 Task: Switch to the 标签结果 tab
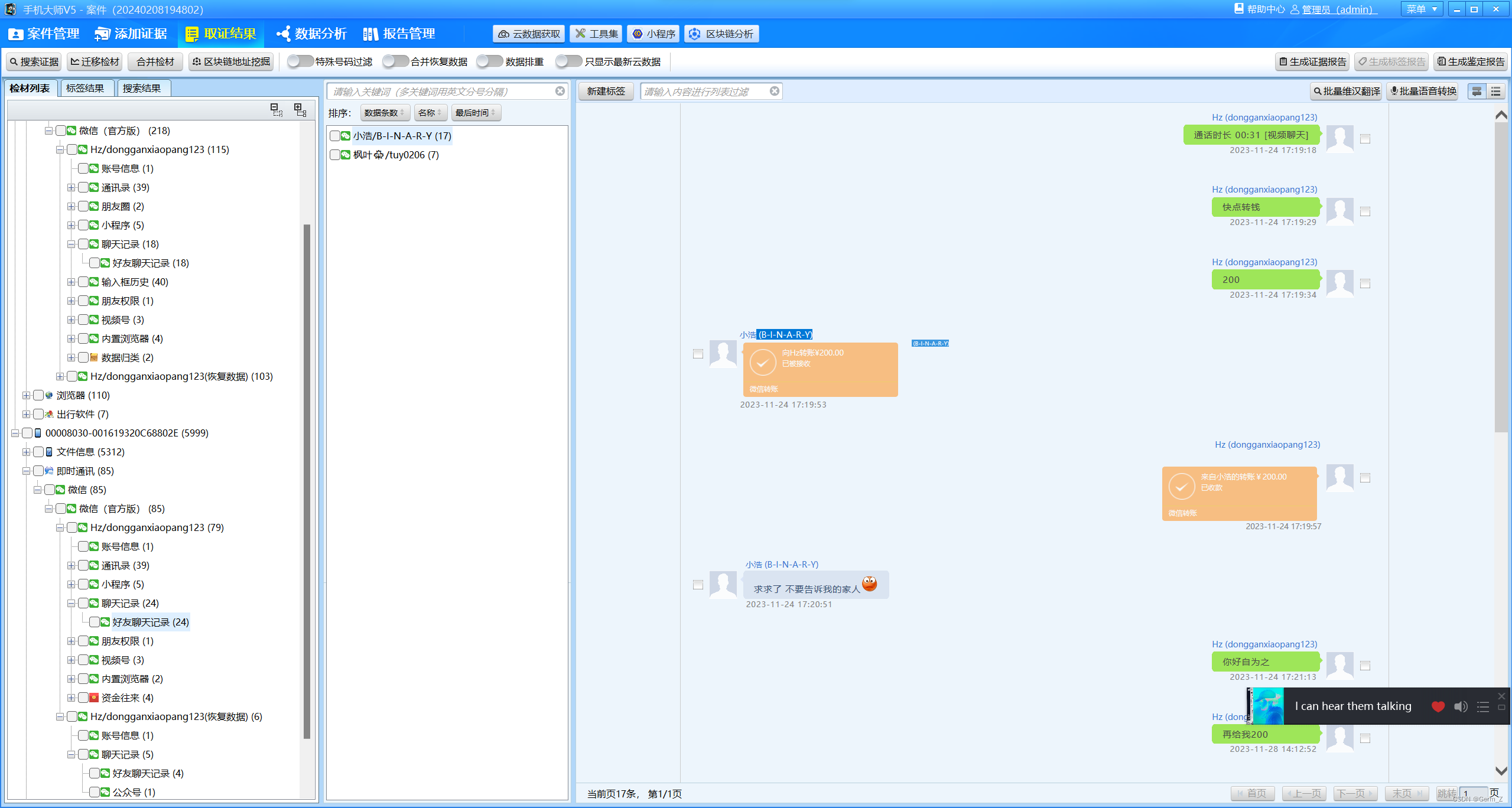(x=85, y=88)
